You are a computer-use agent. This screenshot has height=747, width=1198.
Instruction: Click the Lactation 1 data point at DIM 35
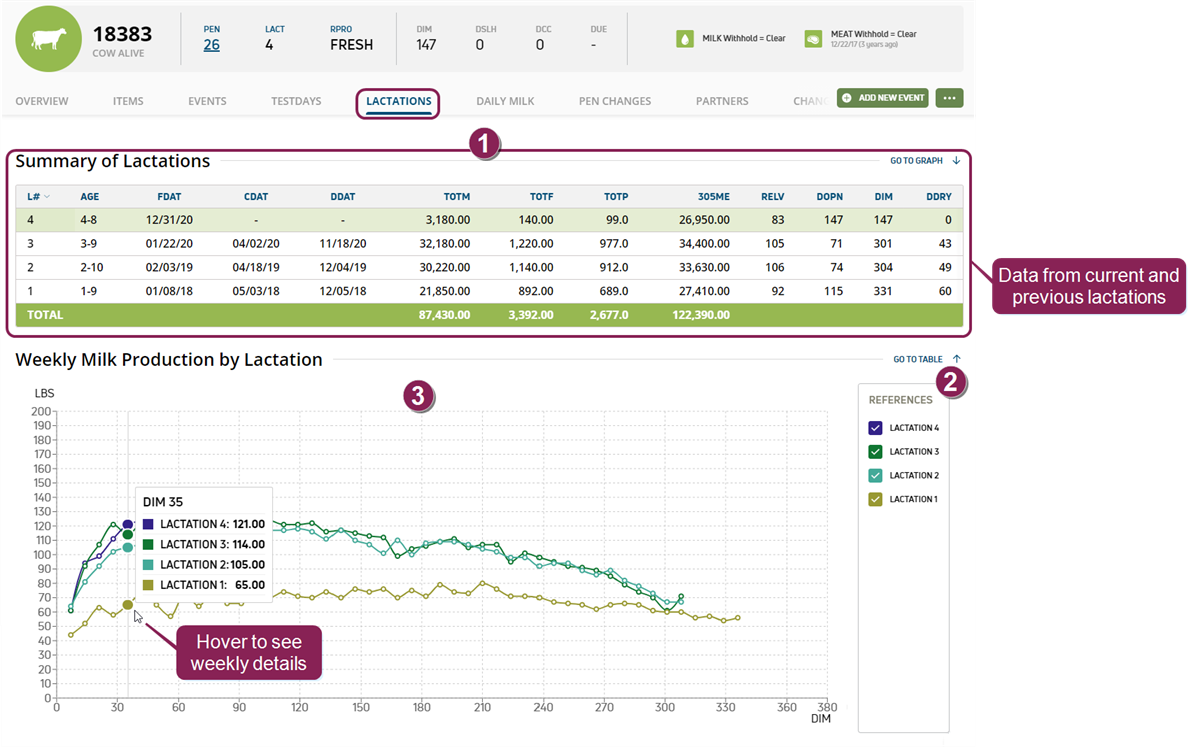pos(128,604)
